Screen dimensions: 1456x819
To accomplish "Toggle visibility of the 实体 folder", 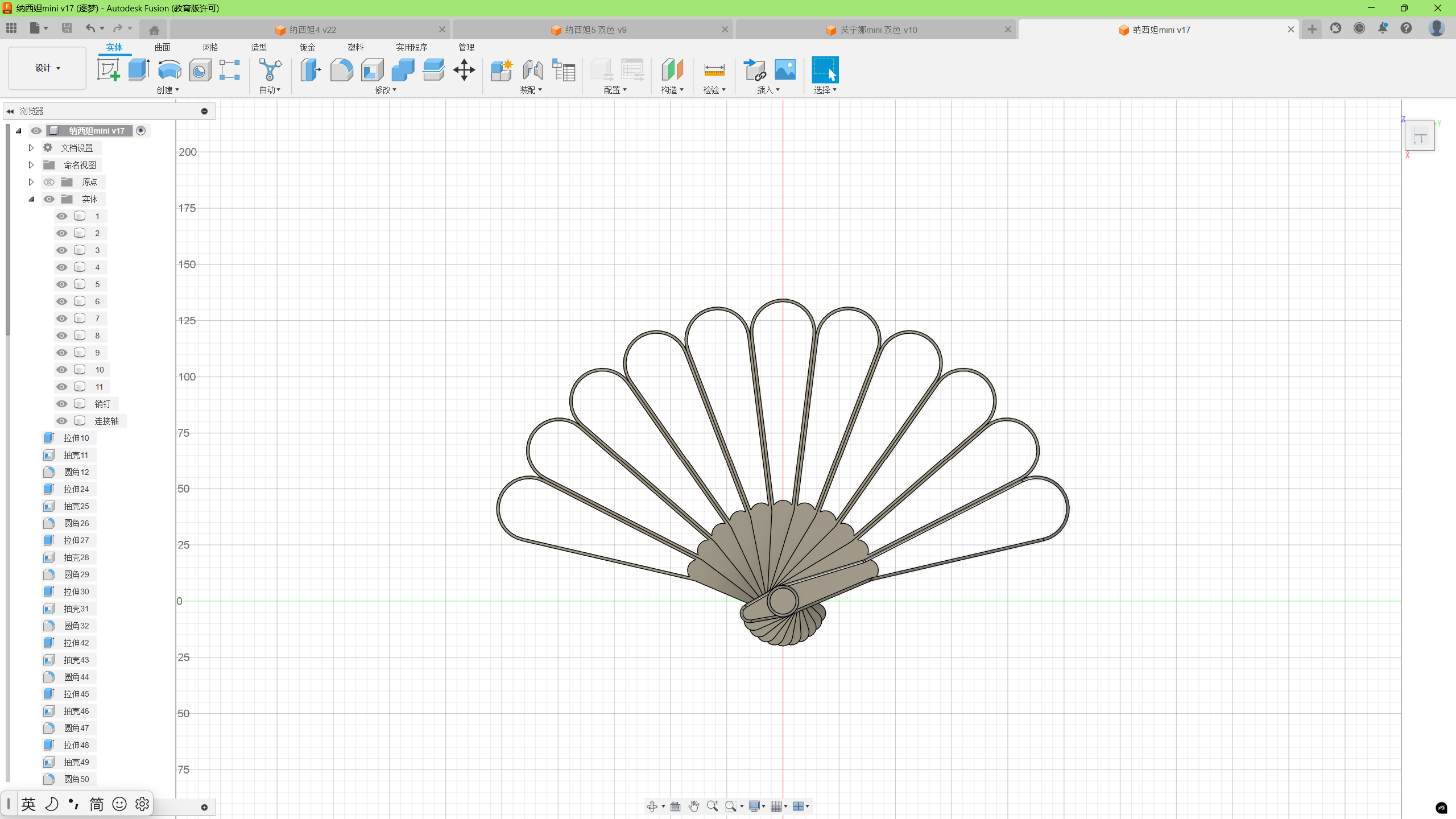I will tap(49, 199).
